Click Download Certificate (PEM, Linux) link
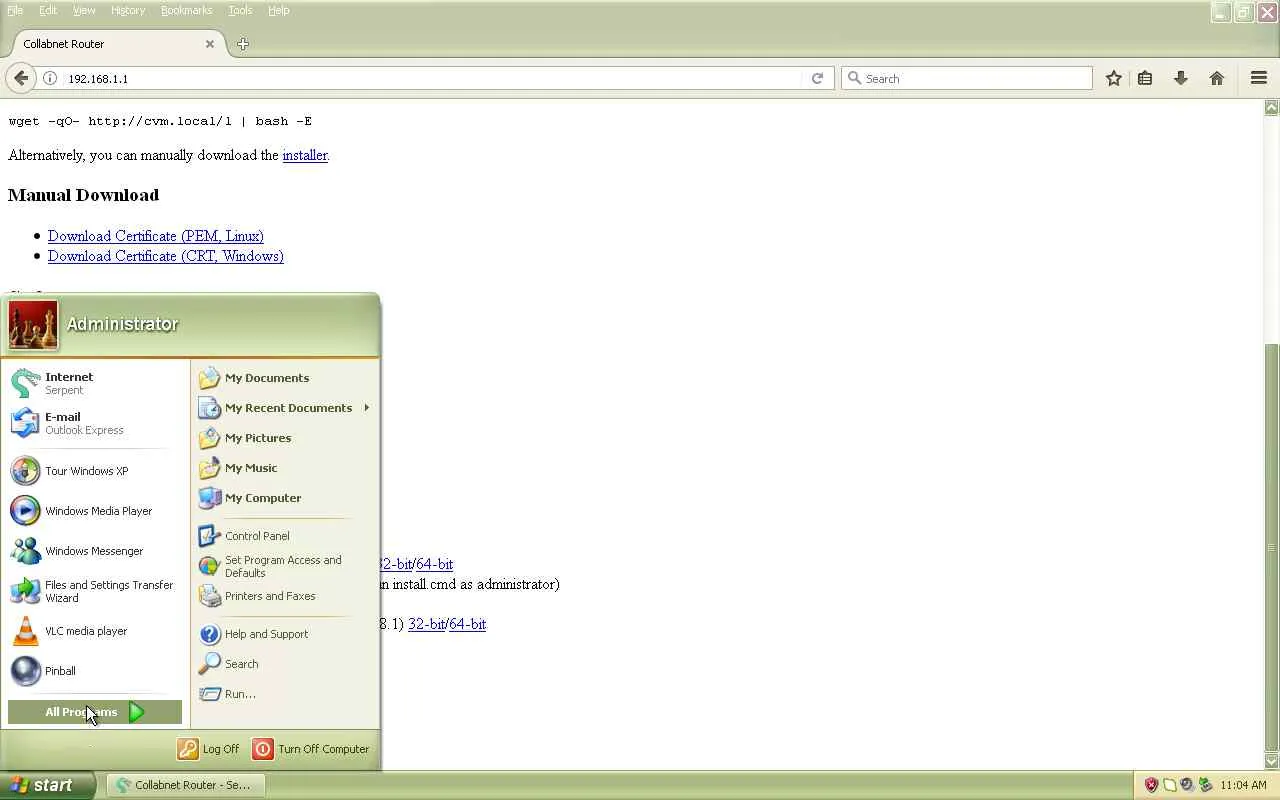This screenshot has height=800, width=1280. 156,236
